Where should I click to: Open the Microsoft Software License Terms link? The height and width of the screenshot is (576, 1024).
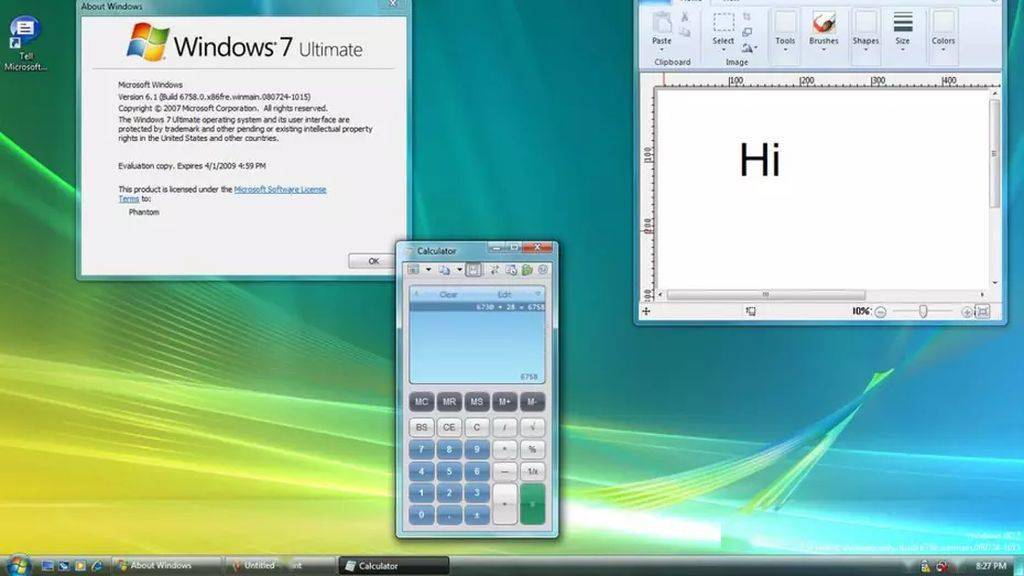(280, 189)
